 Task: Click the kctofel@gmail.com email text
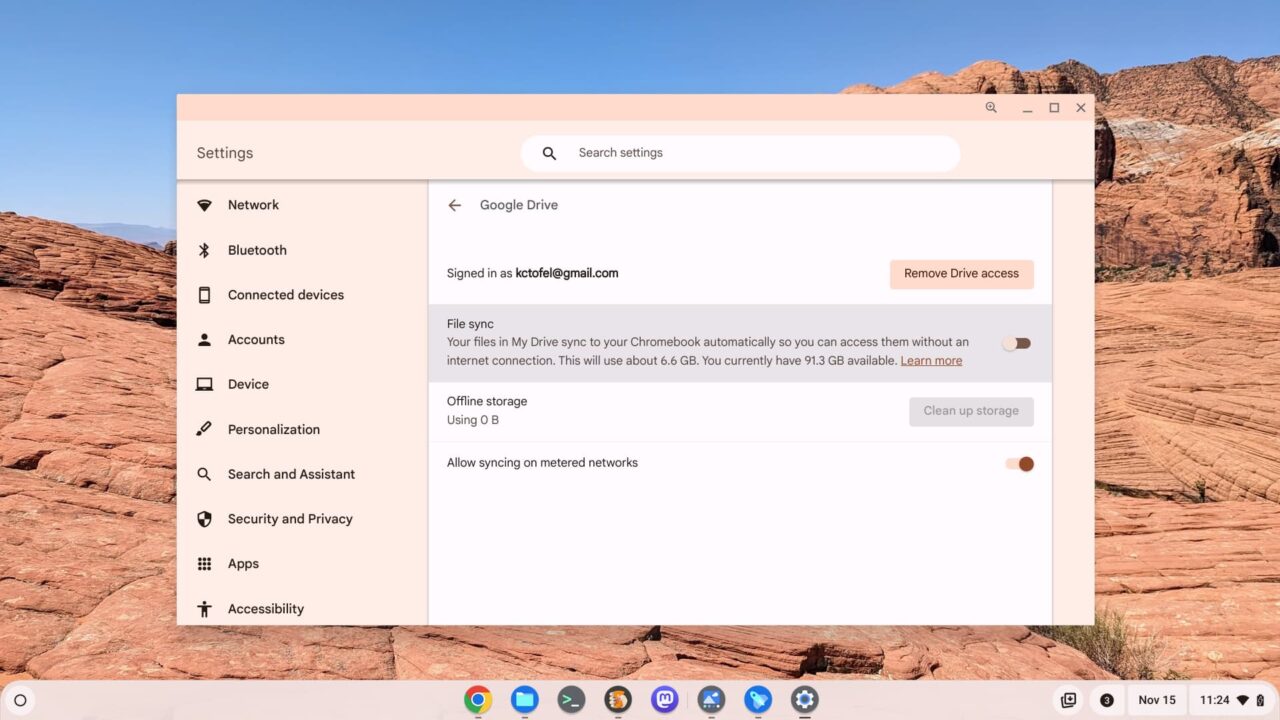[x=567, y=273]
